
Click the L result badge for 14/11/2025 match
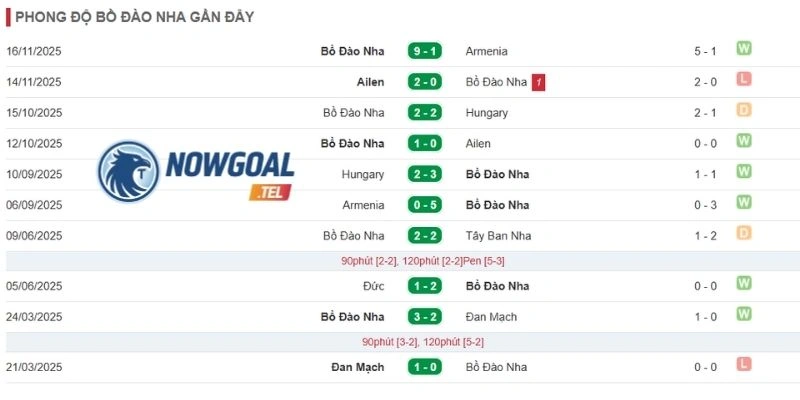click(x=743, y=80)
